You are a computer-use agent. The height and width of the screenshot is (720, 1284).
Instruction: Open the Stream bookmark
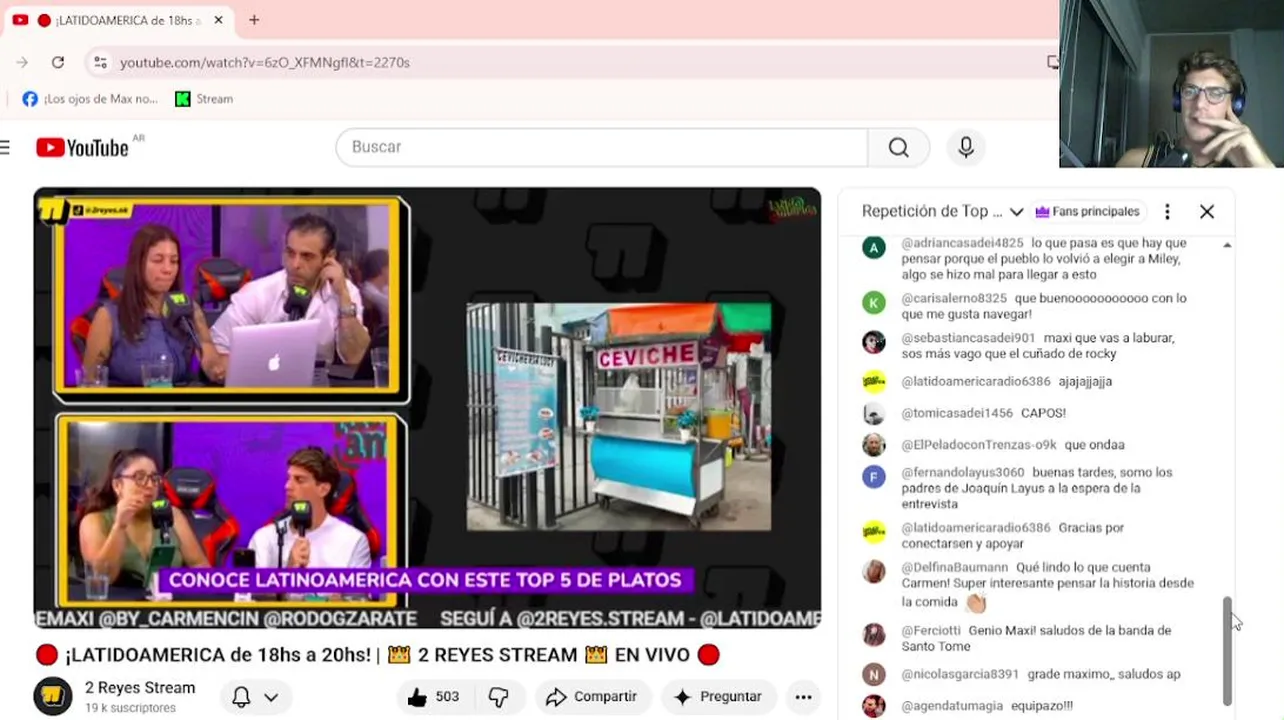click(x=204, y=99)
